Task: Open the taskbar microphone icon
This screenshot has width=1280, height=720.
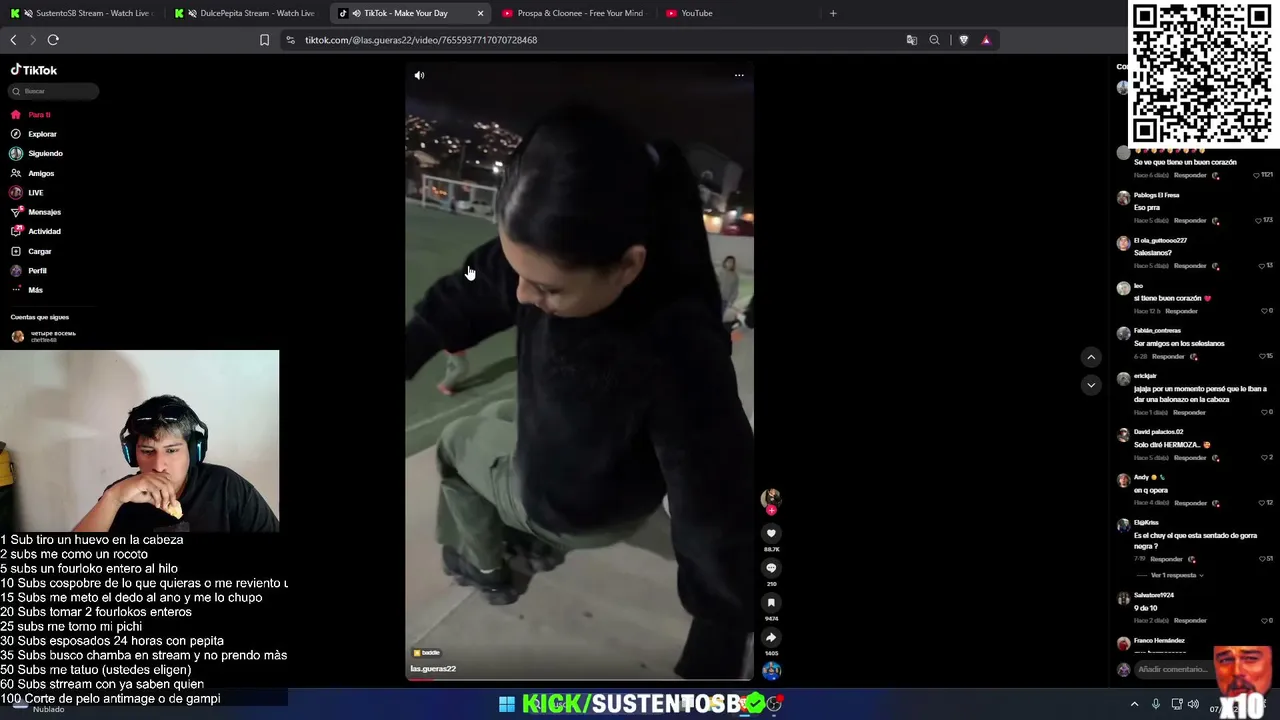Action: 1156,704
